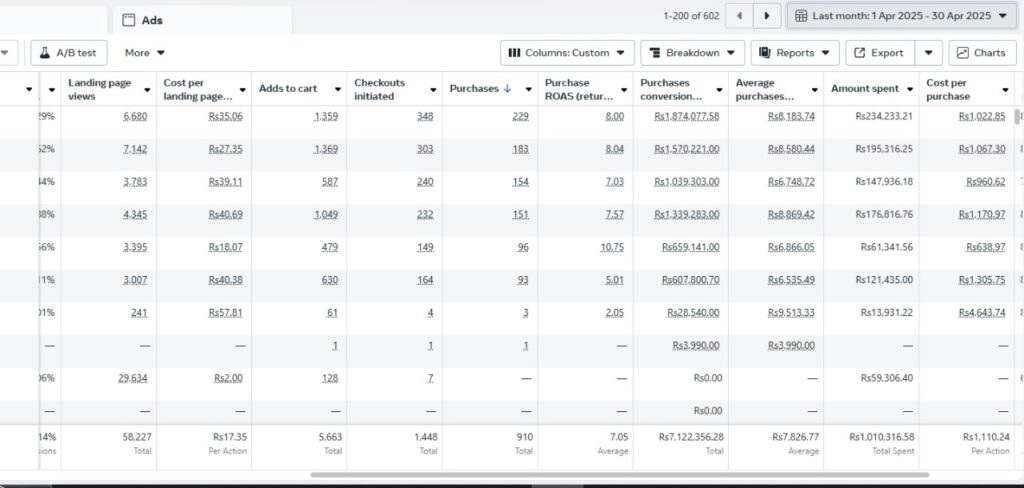Open Amount spent column menu arrow
The image size is (1024, 488).
point(910,89)
